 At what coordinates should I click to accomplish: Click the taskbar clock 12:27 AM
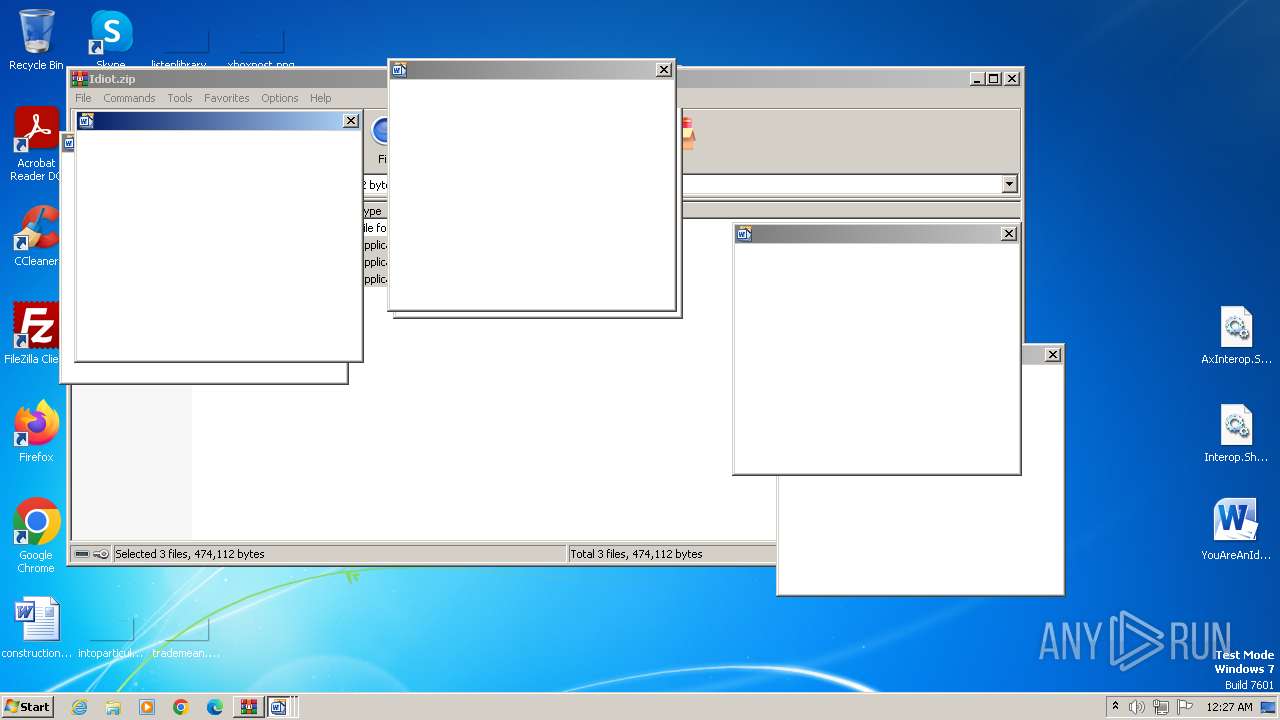(x=1229, y=707)
